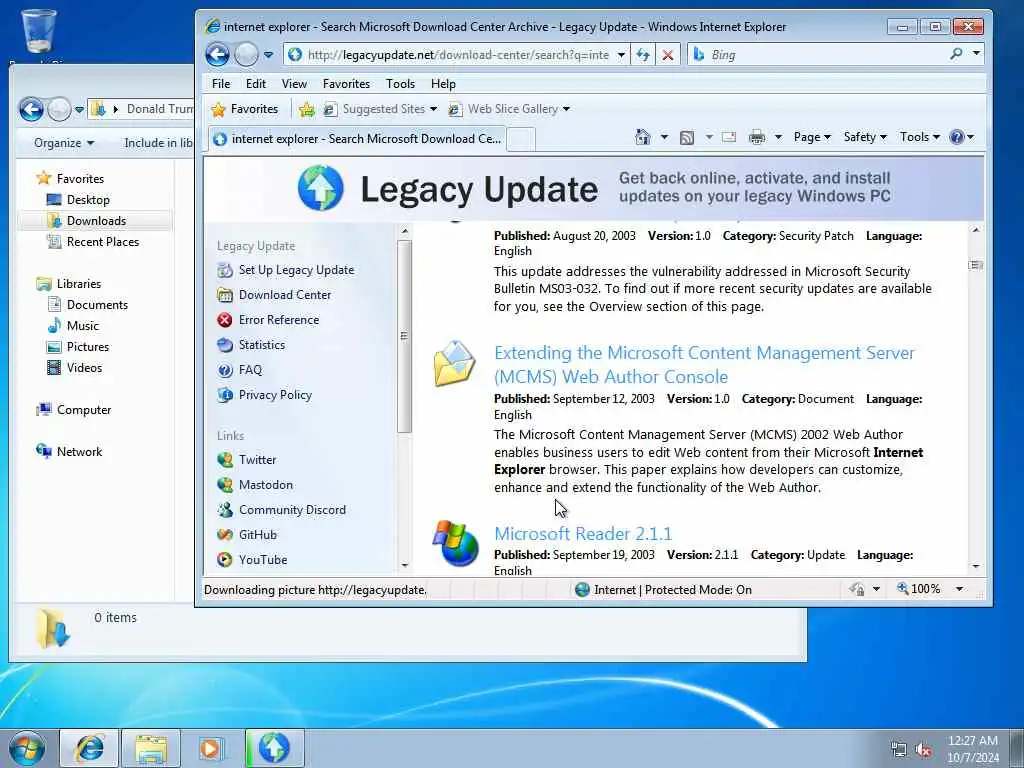1024x768 pixels.
Task: Open the Help menu
Action: point(443,84)
